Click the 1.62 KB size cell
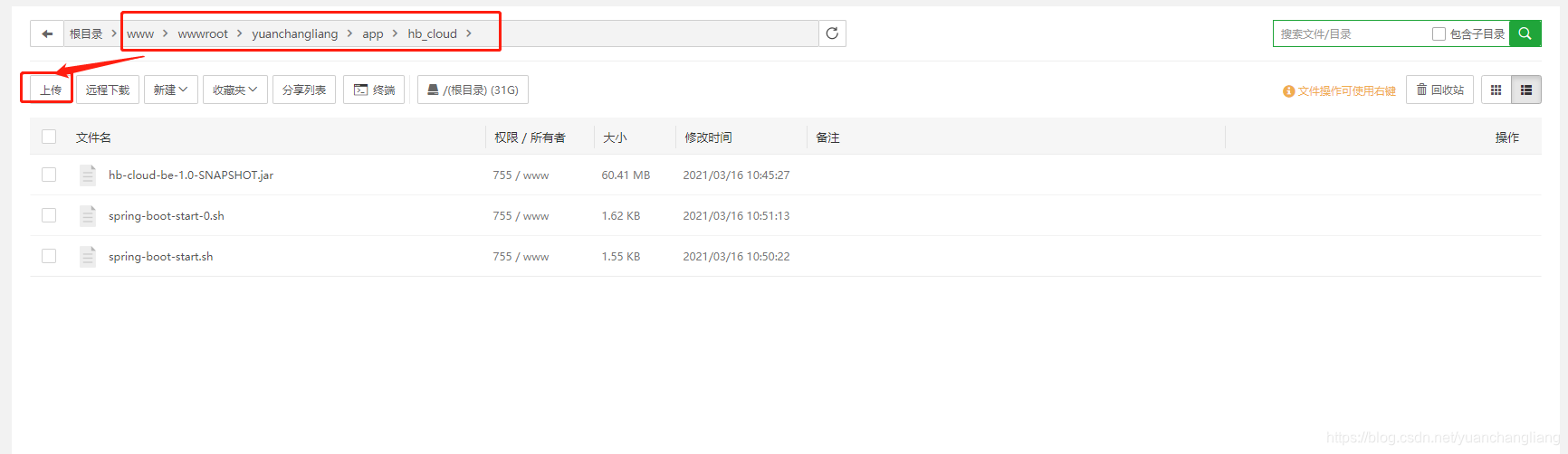Screen dimensions: 1568x454 (x=621, y=215)
